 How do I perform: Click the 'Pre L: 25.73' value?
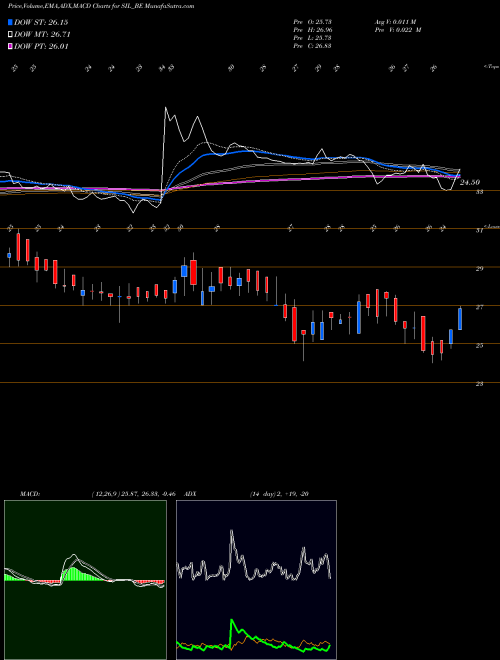point(312,38)
